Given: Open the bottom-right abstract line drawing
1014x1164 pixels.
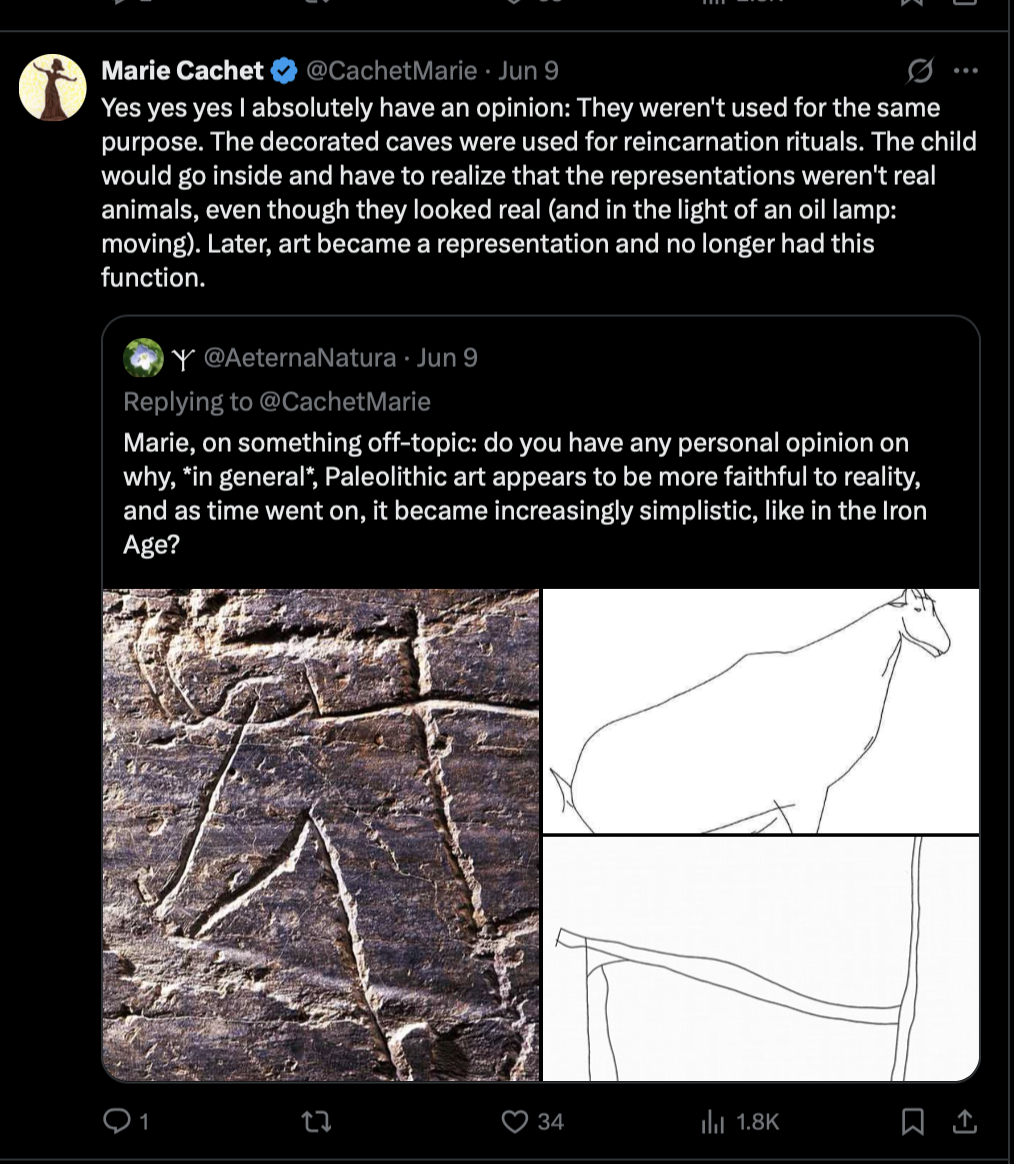Looking at the screenshot, I should (761, 958).
